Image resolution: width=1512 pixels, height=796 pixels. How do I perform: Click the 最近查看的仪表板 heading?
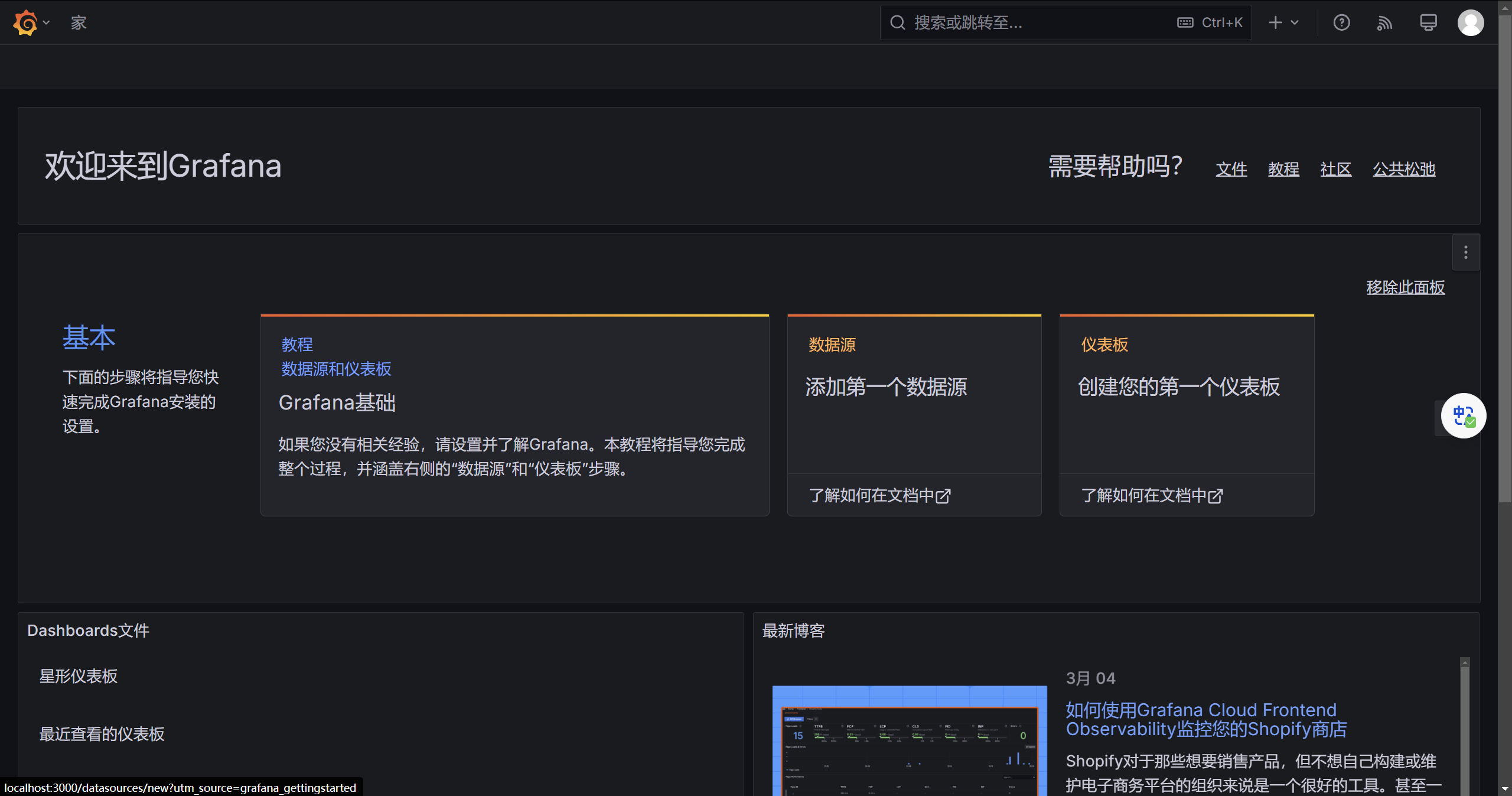click(102, 734)
